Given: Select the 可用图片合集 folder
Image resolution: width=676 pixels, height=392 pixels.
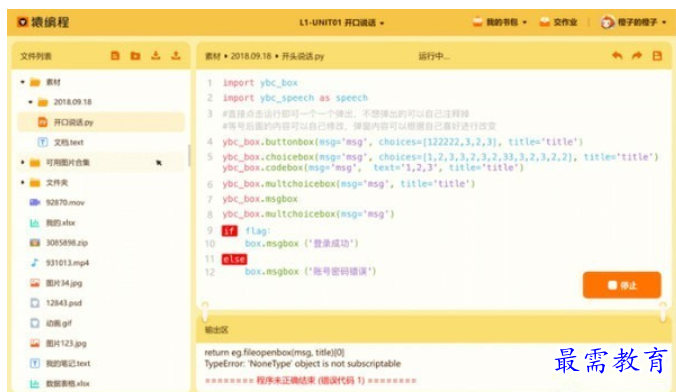Looking at the screenshot, I should 101,163.
